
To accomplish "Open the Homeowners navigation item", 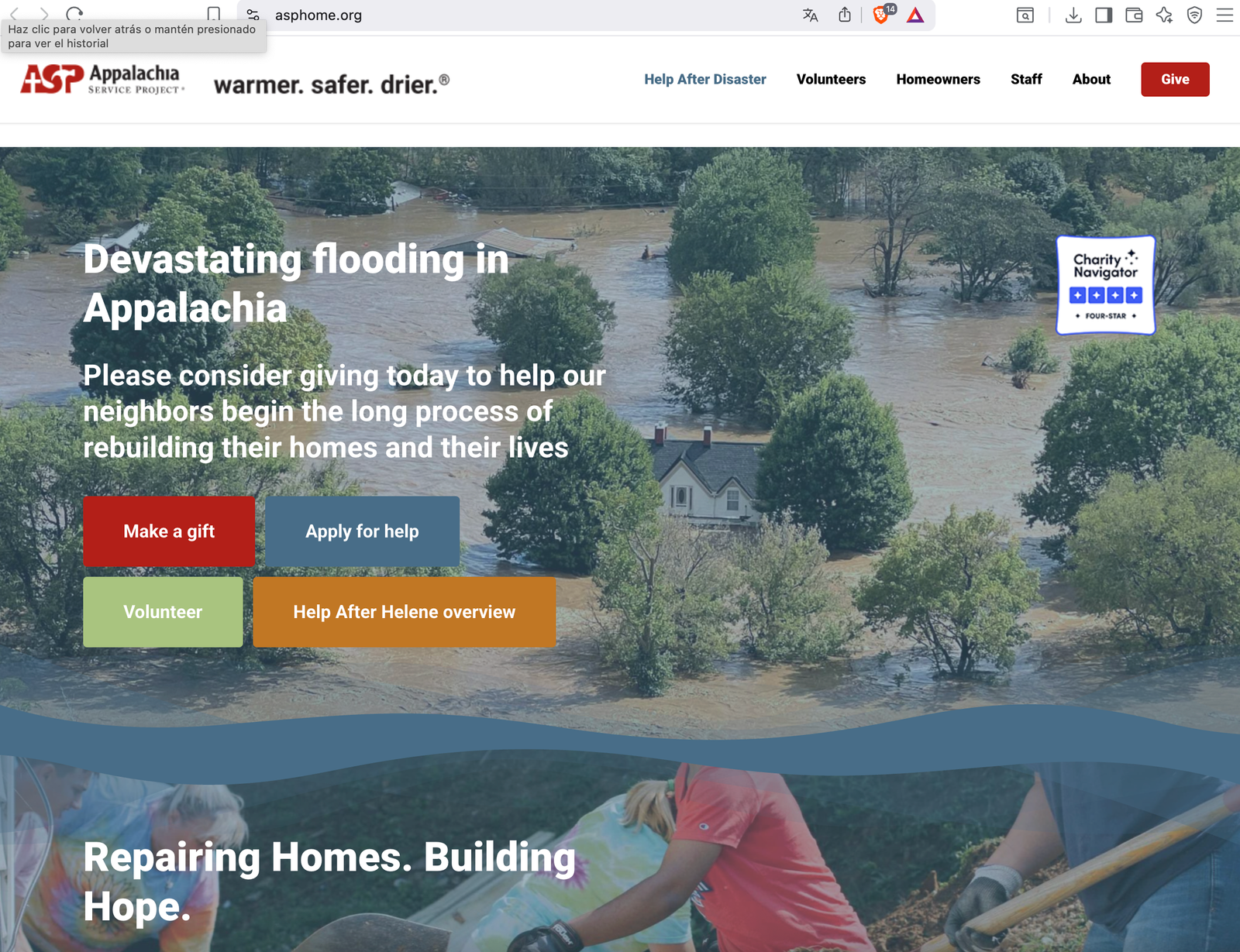I will (x=938, y=79).
